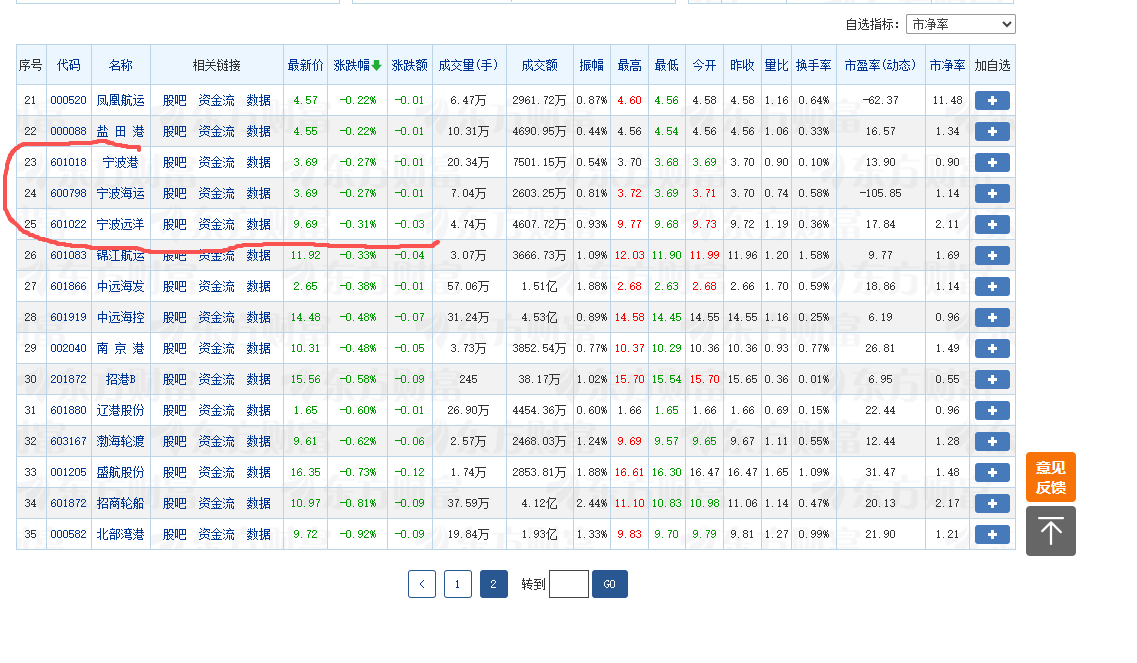
Task: Sort by 成交量(手) column header
Action: pyautogui.click(x=468, y=65)
